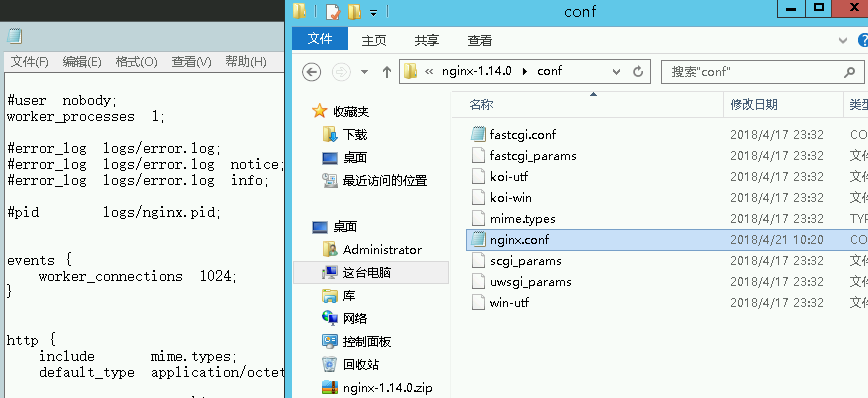Image resolution: width=868 pixels, height=398 pixels.
Task: Click the Explorer folder icon in title bar
Action: click(x=299, y=11)
